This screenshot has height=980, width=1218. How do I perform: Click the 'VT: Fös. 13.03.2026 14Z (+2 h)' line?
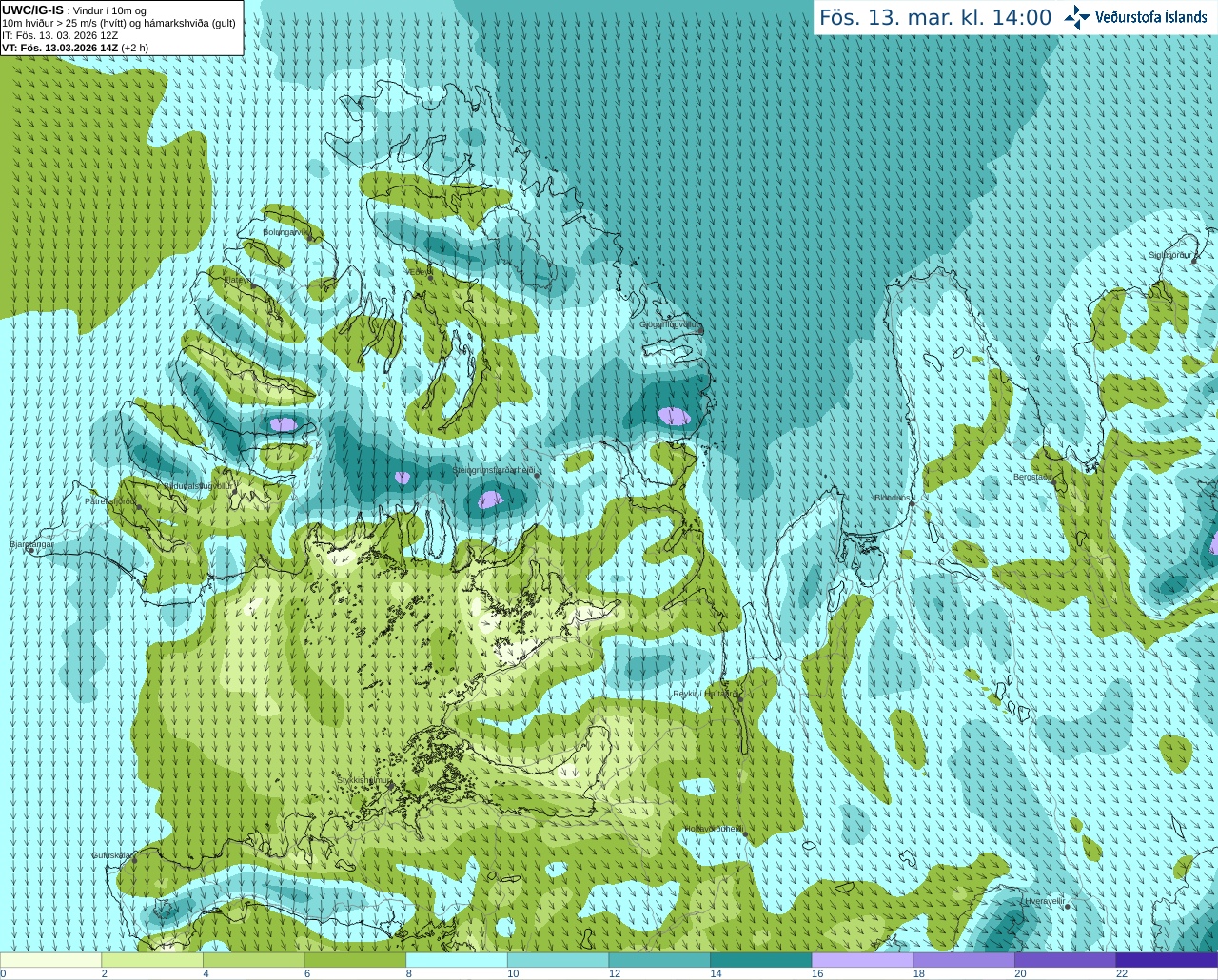pyautogui.click(x=75, y=48)
